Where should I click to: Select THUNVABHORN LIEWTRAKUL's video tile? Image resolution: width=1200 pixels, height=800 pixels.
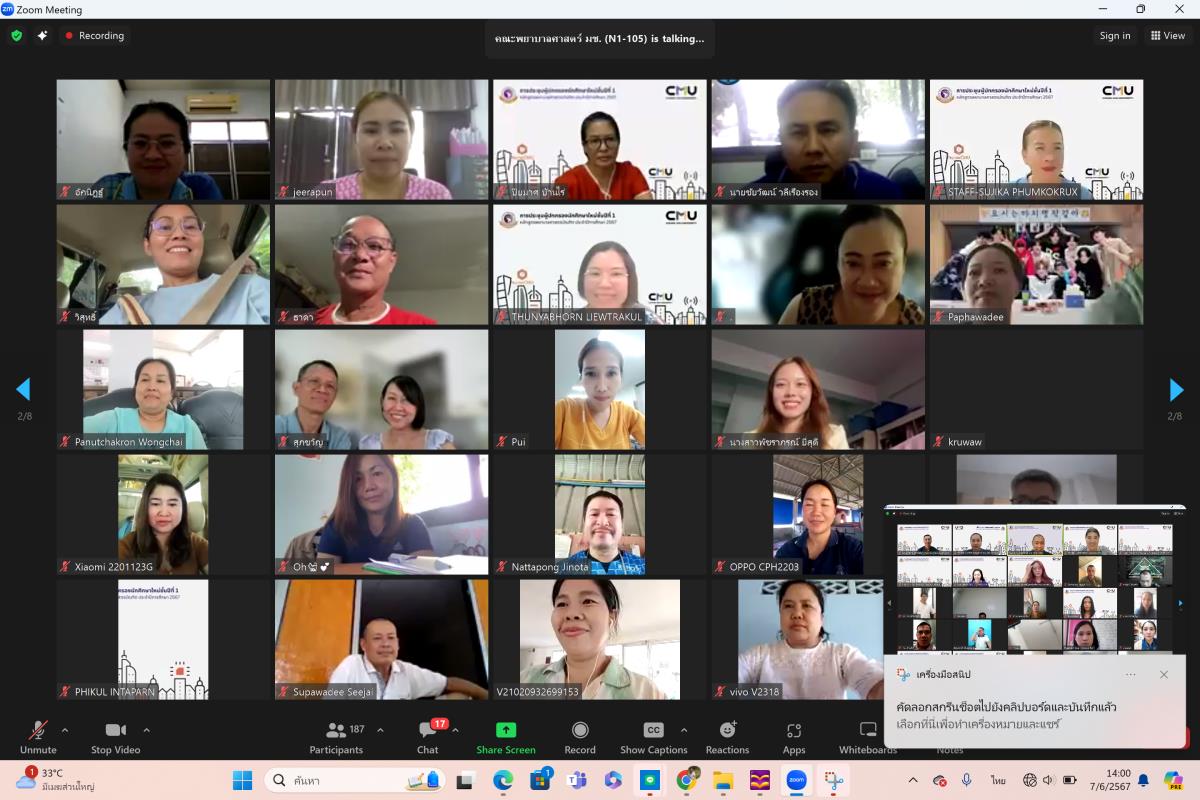click(x=600, y=265)
